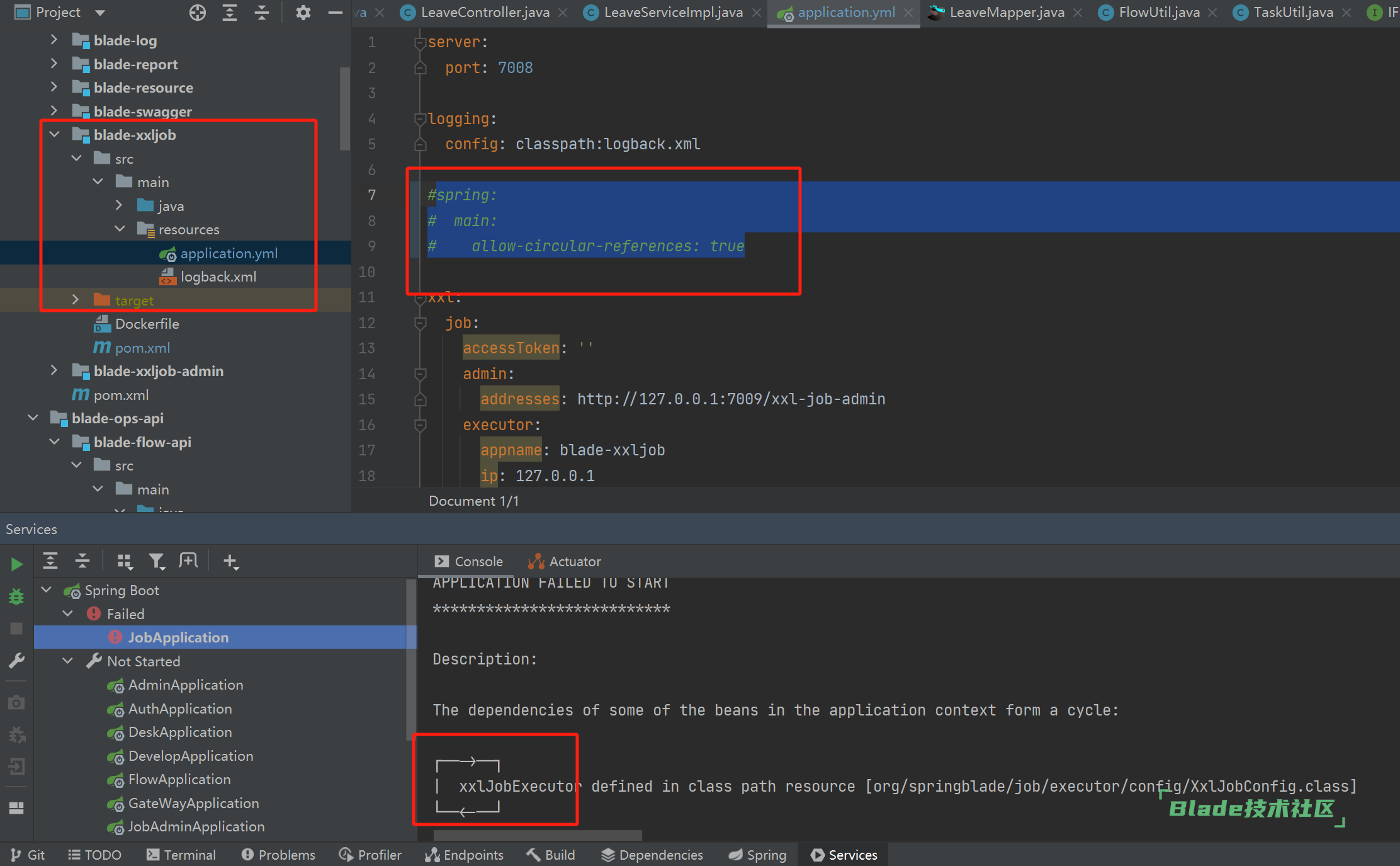The width and height of the screenshot is (1400, 866).
Task: Open Group By options in Services
Action: tap(125, 561)
